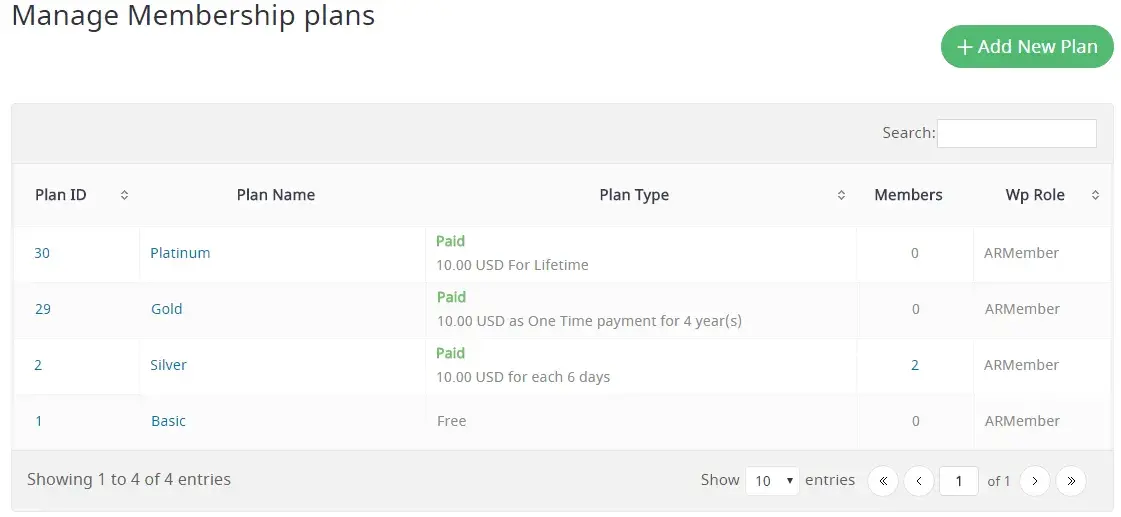Go to the first page of entries
The image size is (1121, 517).
[882, 481]
